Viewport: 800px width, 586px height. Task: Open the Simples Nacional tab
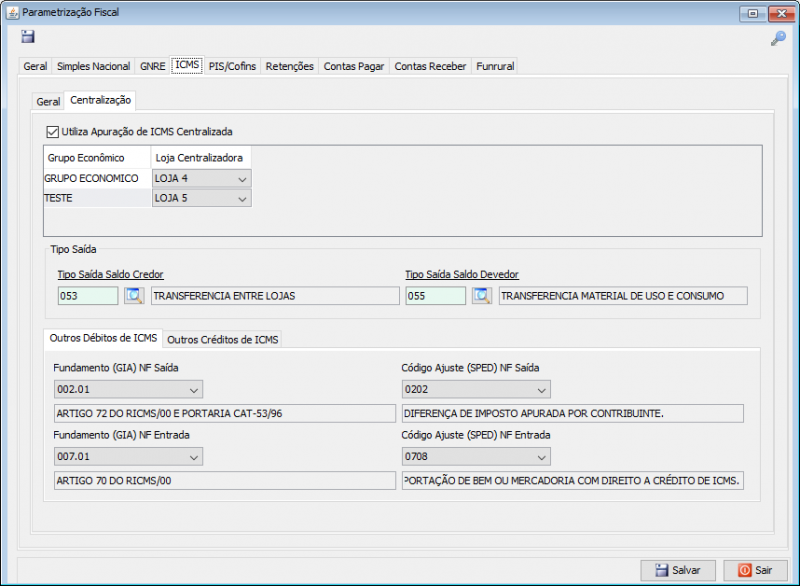click(x=93, y=66)
